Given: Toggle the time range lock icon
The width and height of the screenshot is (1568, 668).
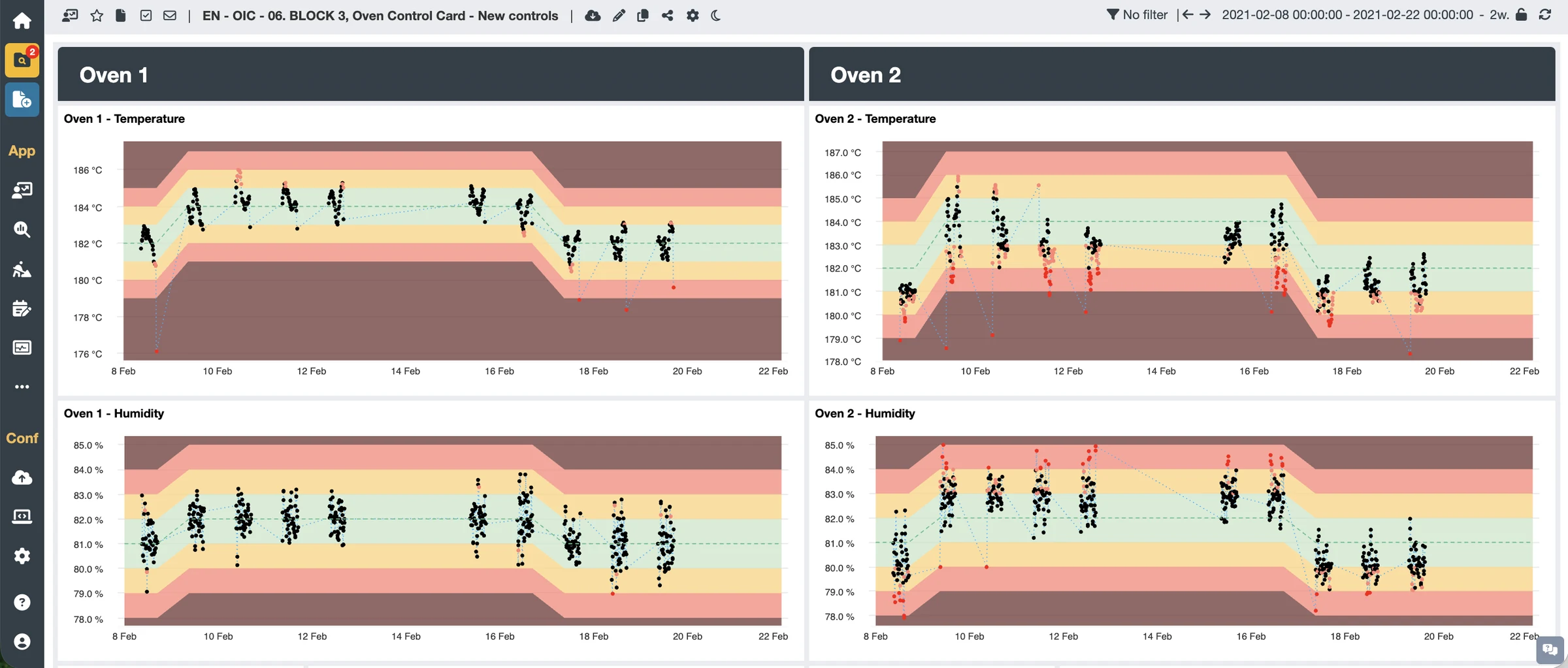Looking at the screenshot, I should pyautogui.click(x=1522, y=14).
